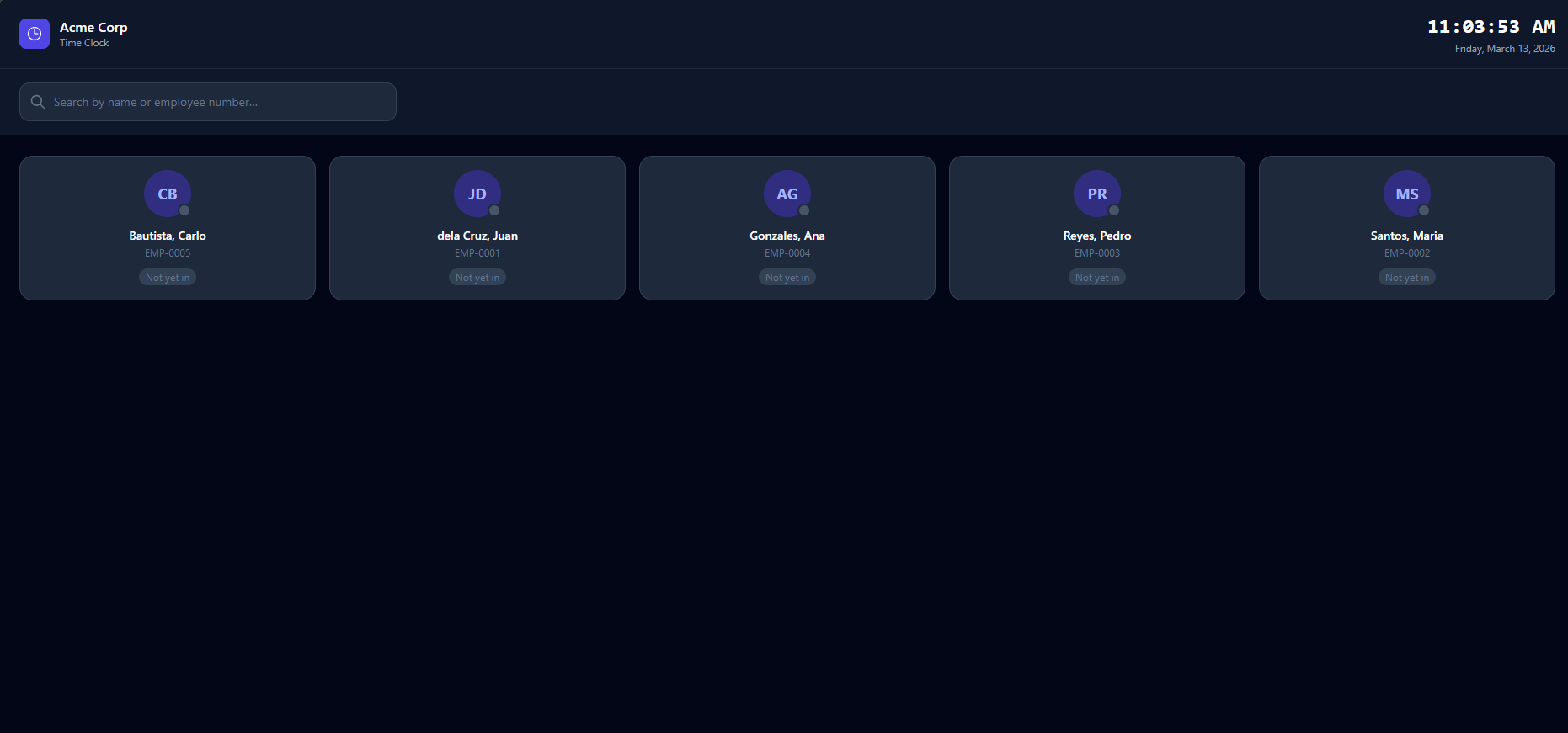Focus the name or employee number search field

click(219, 102)
